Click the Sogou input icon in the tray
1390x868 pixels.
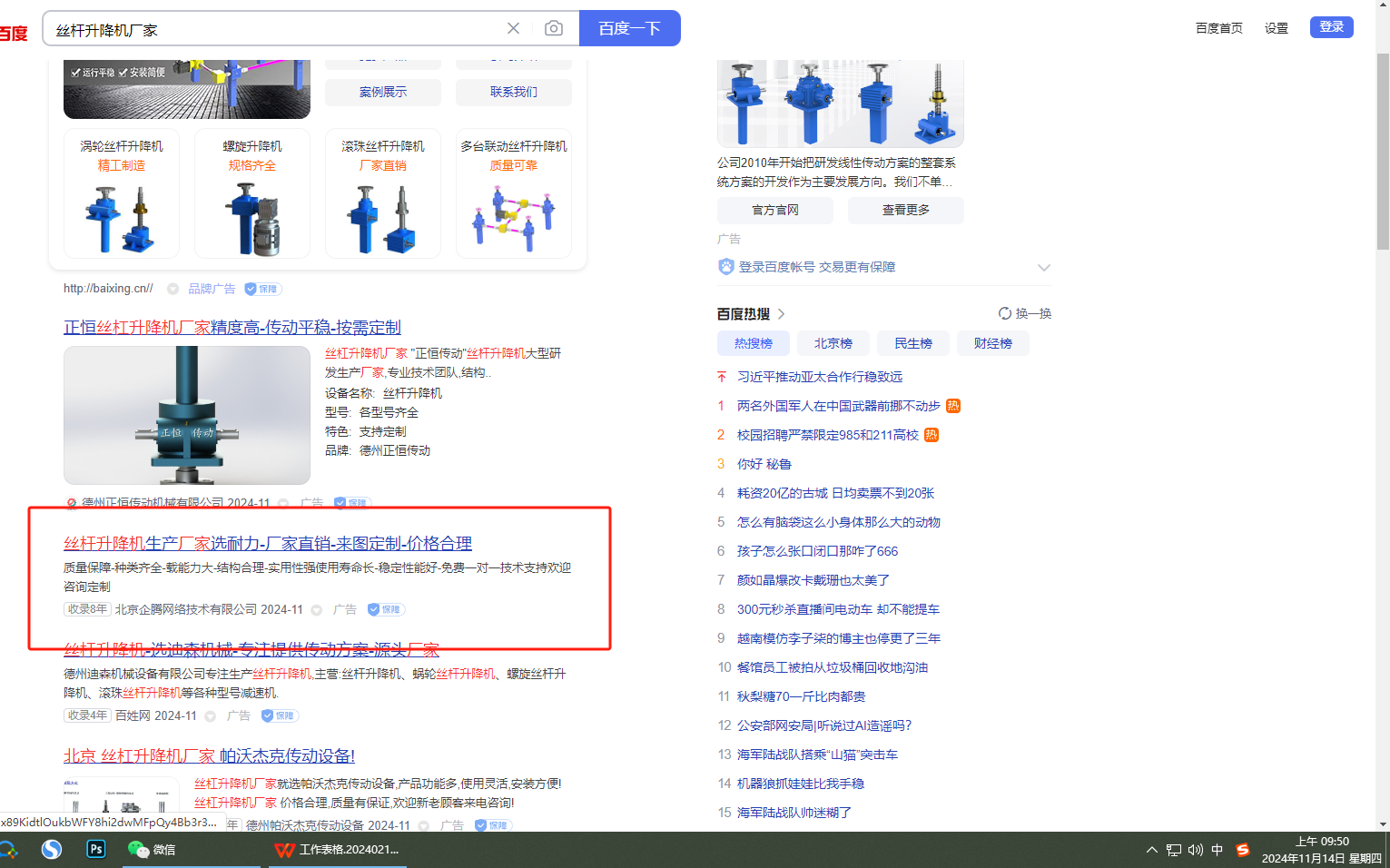(1243, 850)
